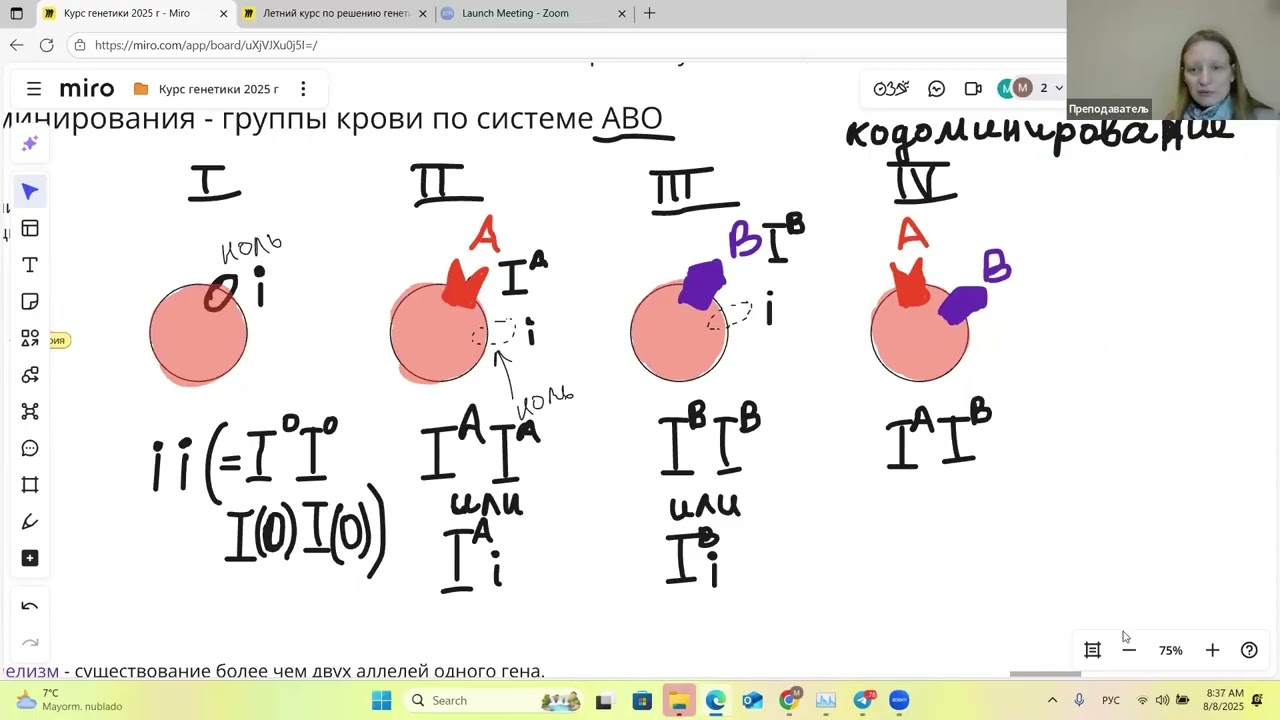
Task: Pick the Sticky note tool
Action: pos(30,302)
